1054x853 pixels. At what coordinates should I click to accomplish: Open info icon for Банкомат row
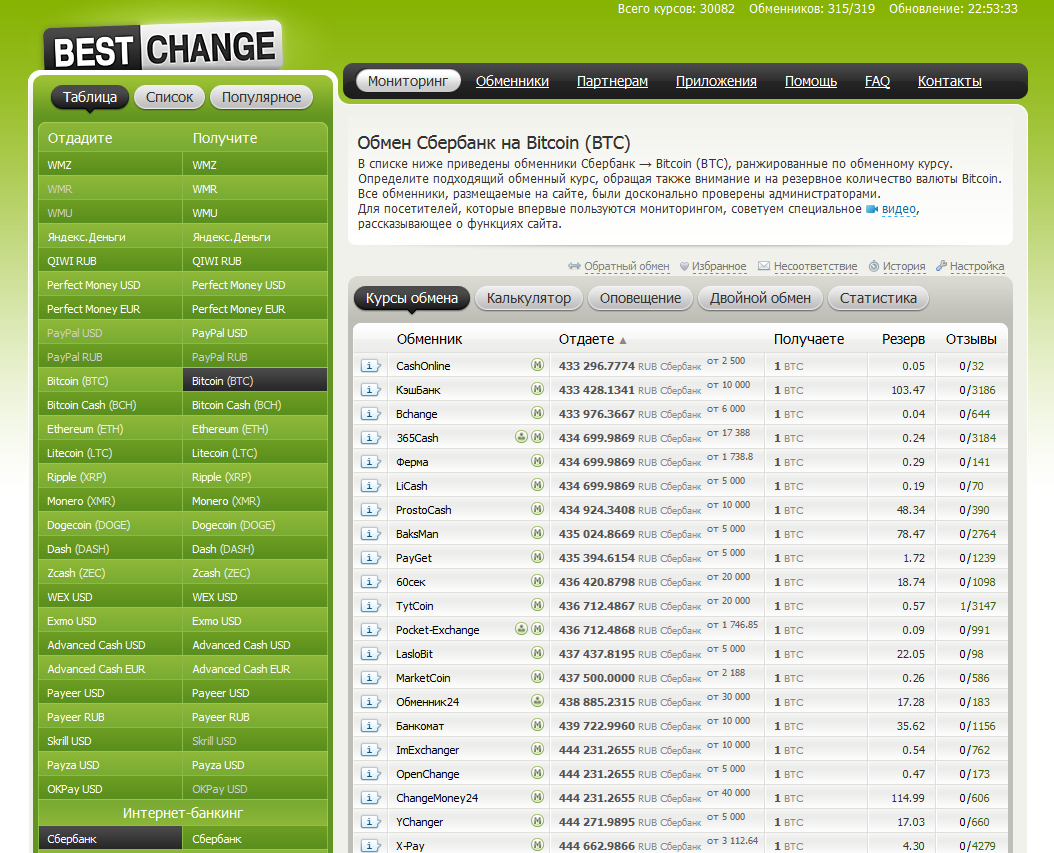[370, 726]
